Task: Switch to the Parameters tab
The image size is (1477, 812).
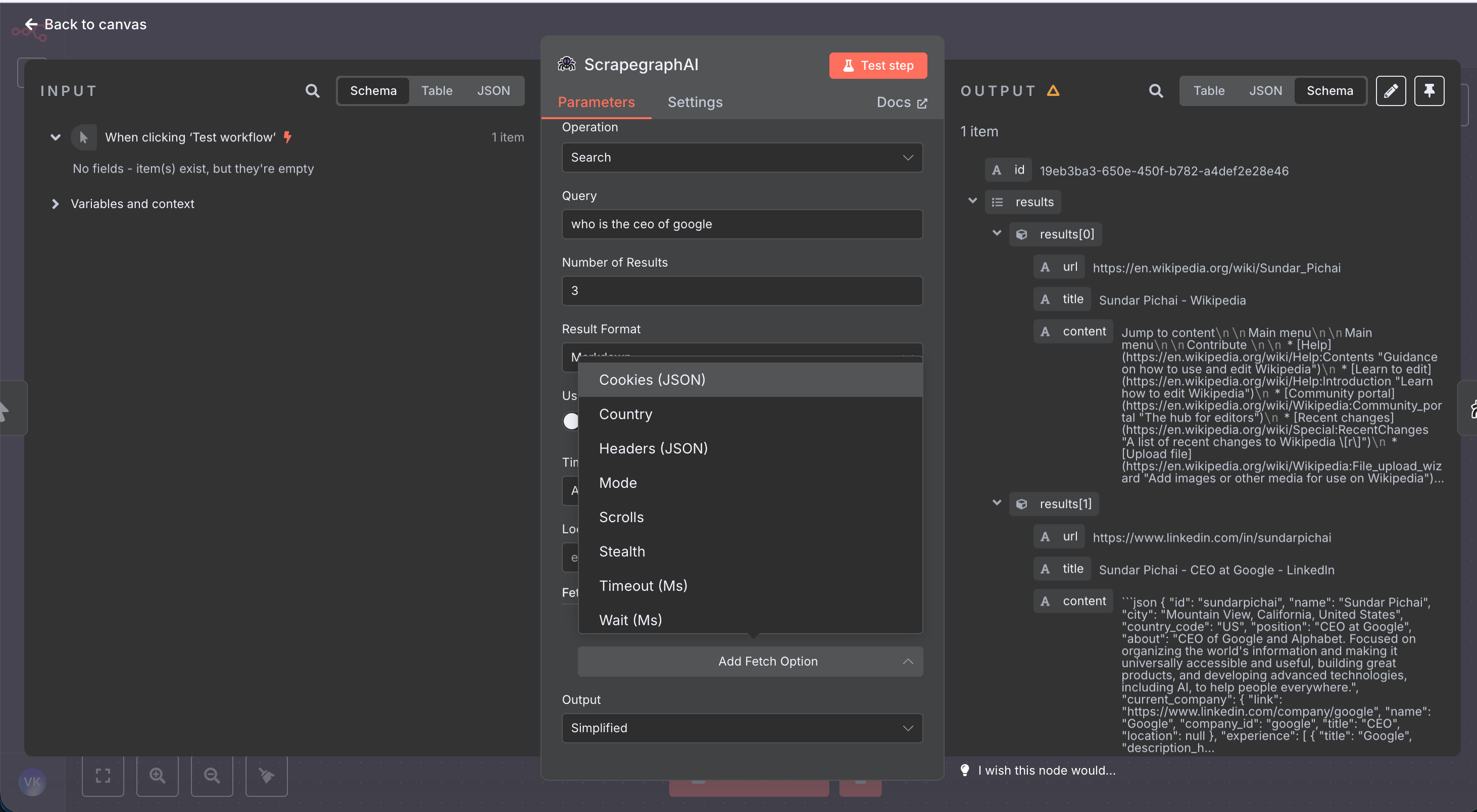Action: click(596, 102)
